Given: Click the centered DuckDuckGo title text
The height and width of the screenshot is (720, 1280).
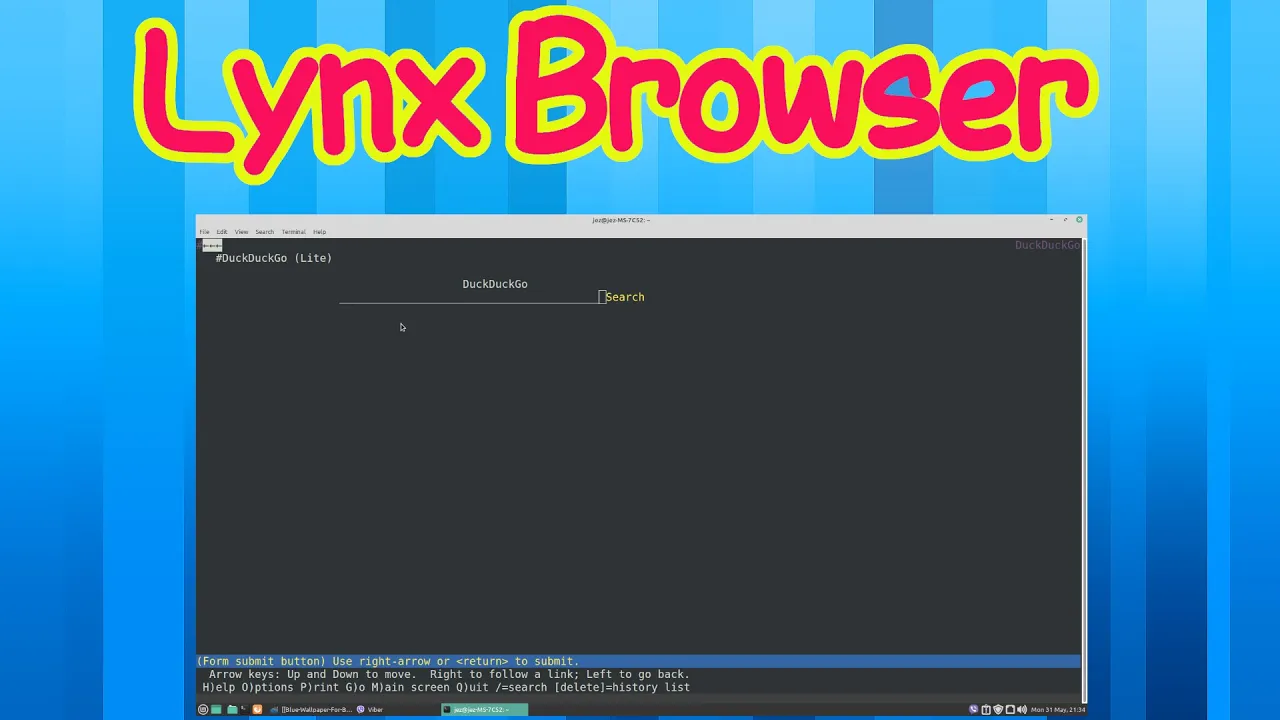Looking at the screenshot, I should coord(495,284).
